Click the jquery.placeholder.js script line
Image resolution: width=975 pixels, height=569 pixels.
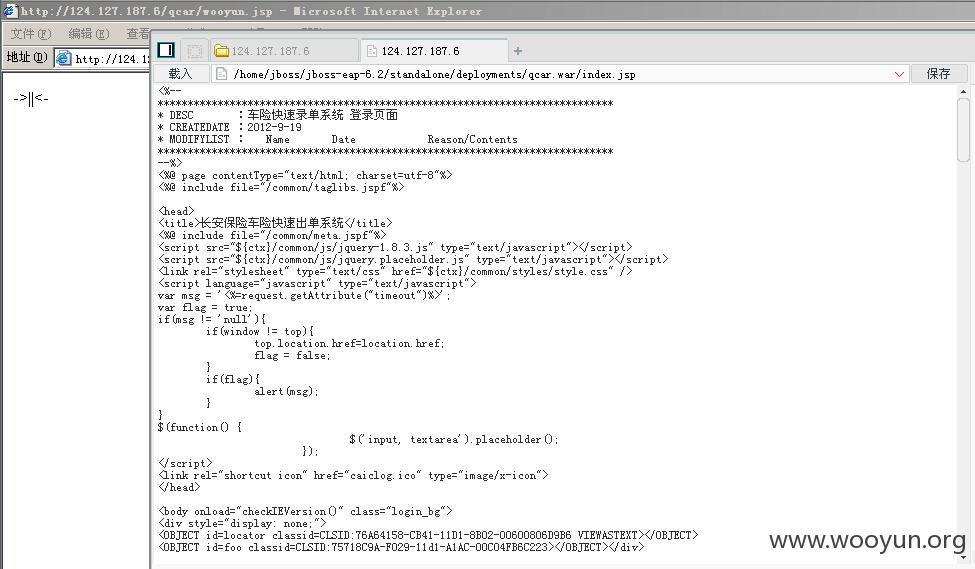[413, 259]
